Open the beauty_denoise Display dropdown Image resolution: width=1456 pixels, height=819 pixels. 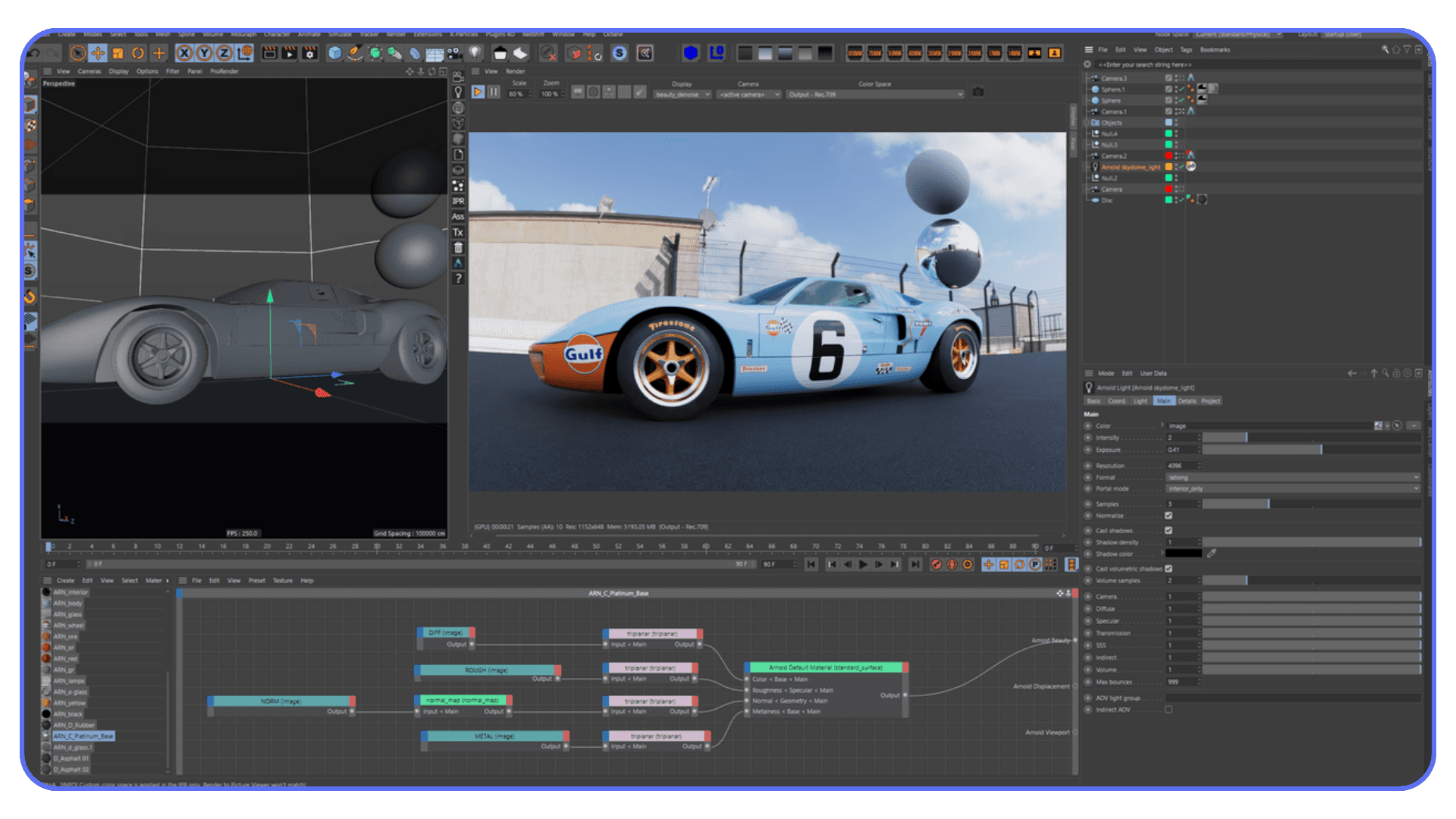[x=681, y=94]
